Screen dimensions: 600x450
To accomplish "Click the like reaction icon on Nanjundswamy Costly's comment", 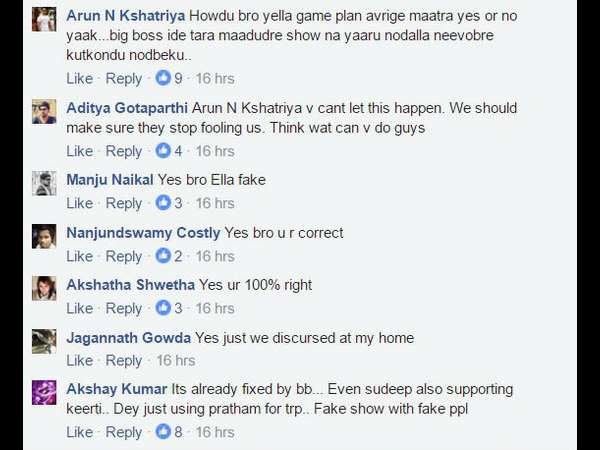I will (162, 256).
